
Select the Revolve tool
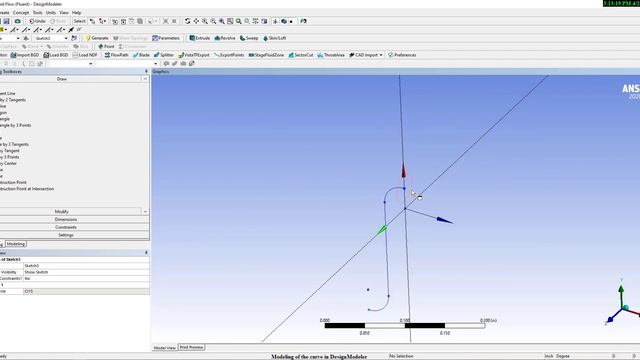coord(225,38)
